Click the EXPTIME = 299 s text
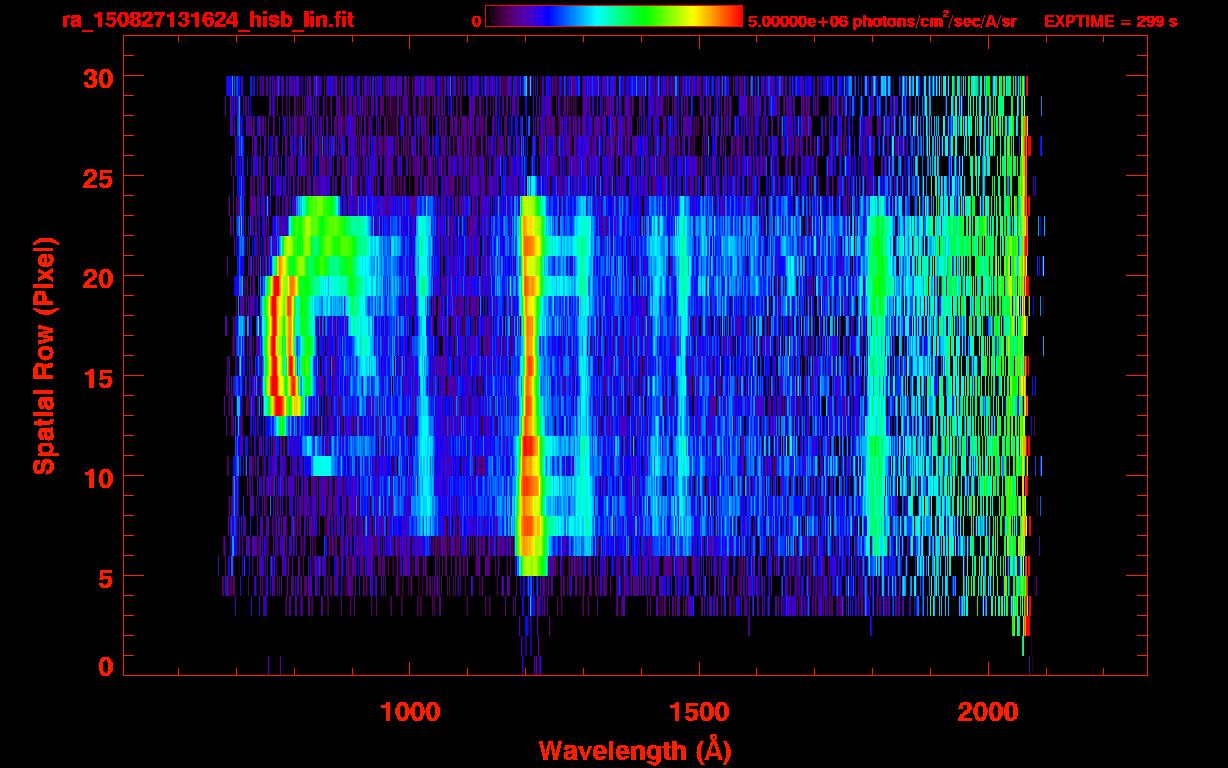This screenshot has width=1228, height=768. click(1110, 20)
